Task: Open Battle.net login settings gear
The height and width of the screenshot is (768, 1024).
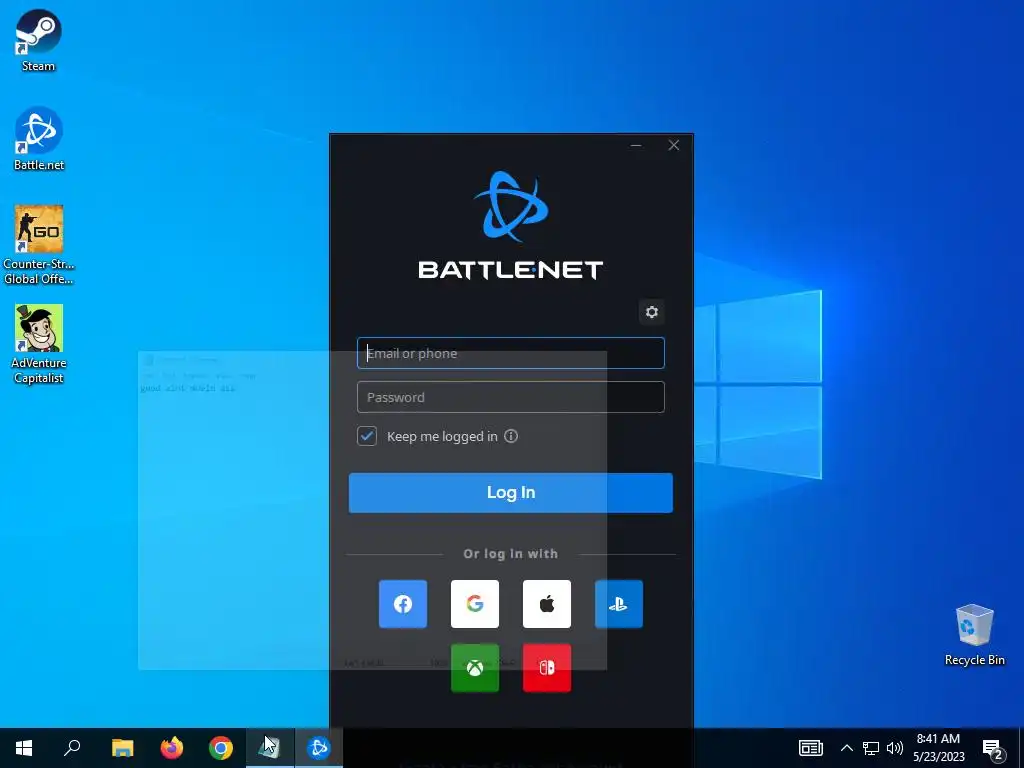Action: (652, 312)
